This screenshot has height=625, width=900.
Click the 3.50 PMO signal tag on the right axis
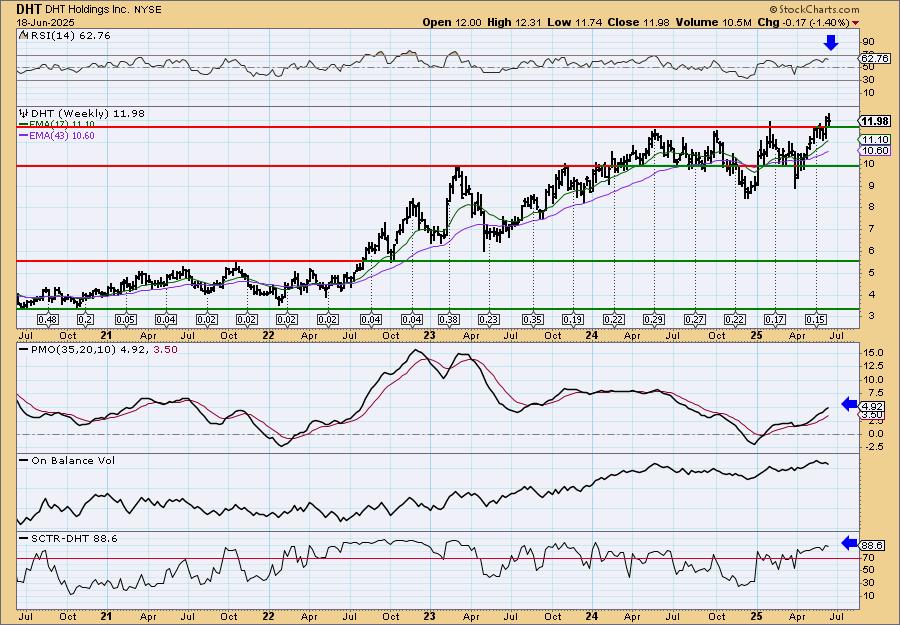[x=873, y=414]
